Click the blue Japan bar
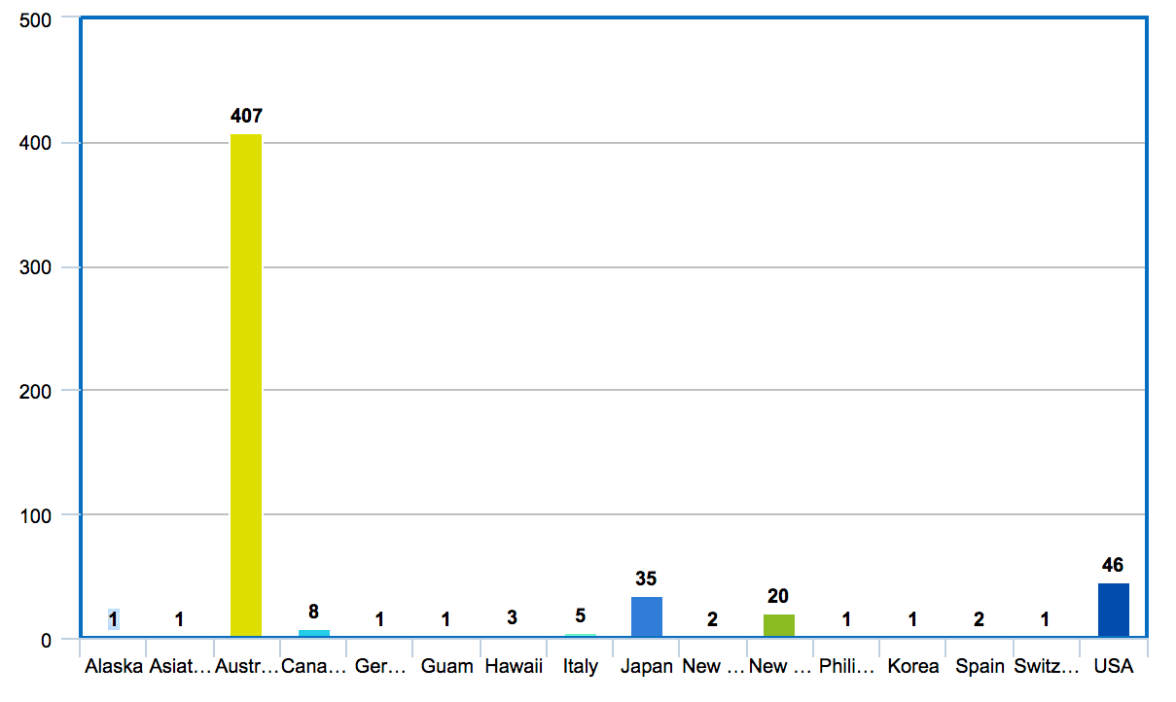1176x702 pixels. [646, 617]
